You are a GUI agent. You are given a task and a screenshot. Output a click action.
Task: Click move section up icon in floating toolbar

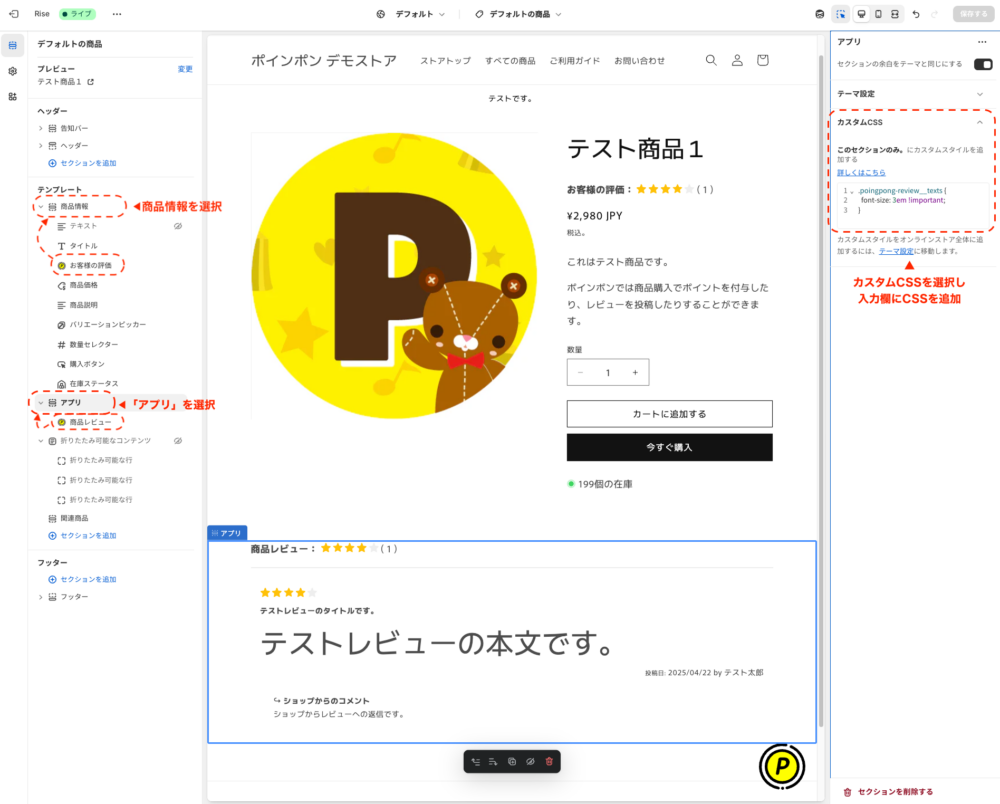[476, 761]
